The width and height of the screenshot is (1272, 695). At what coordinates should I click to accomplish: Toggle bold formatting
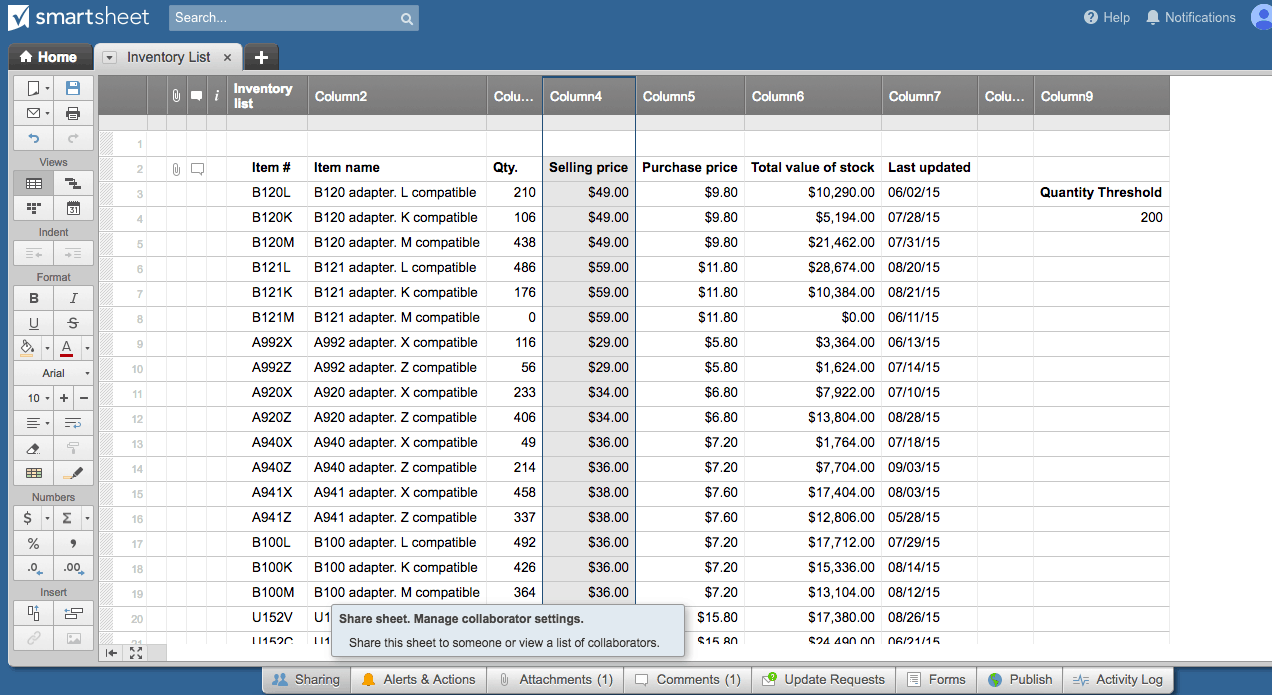click(x=34, y=298)
